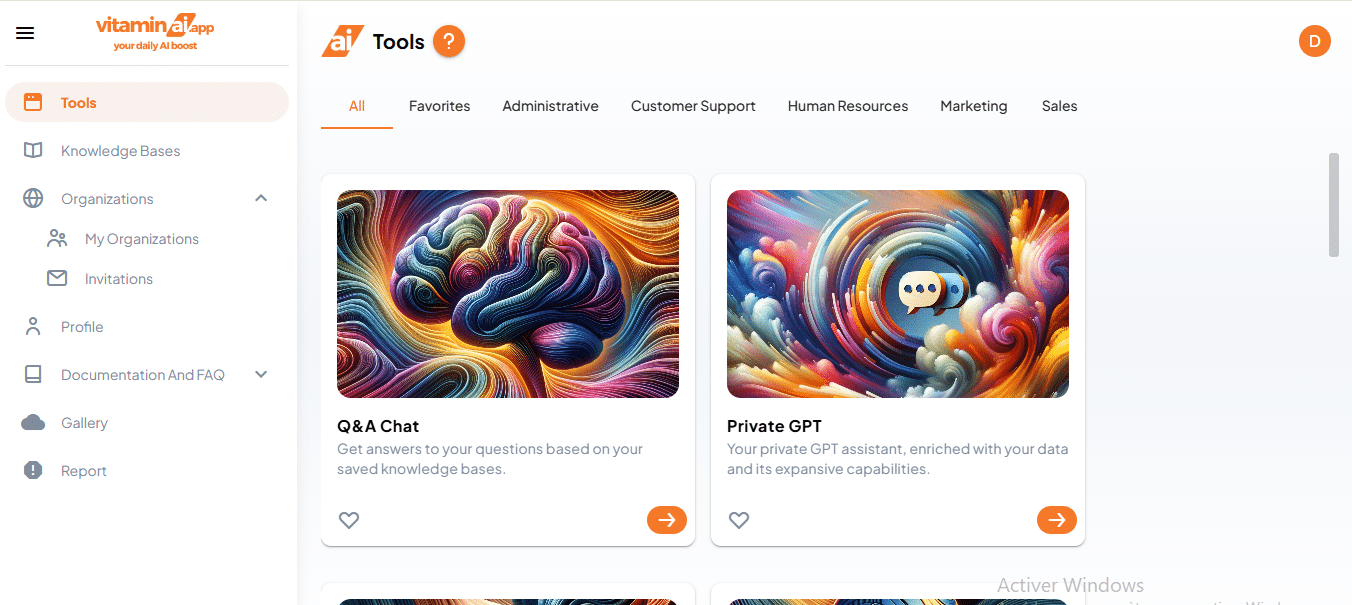Switch to the Favorites tab
Screen dimensions: 1352x605
tap(439, 106)
